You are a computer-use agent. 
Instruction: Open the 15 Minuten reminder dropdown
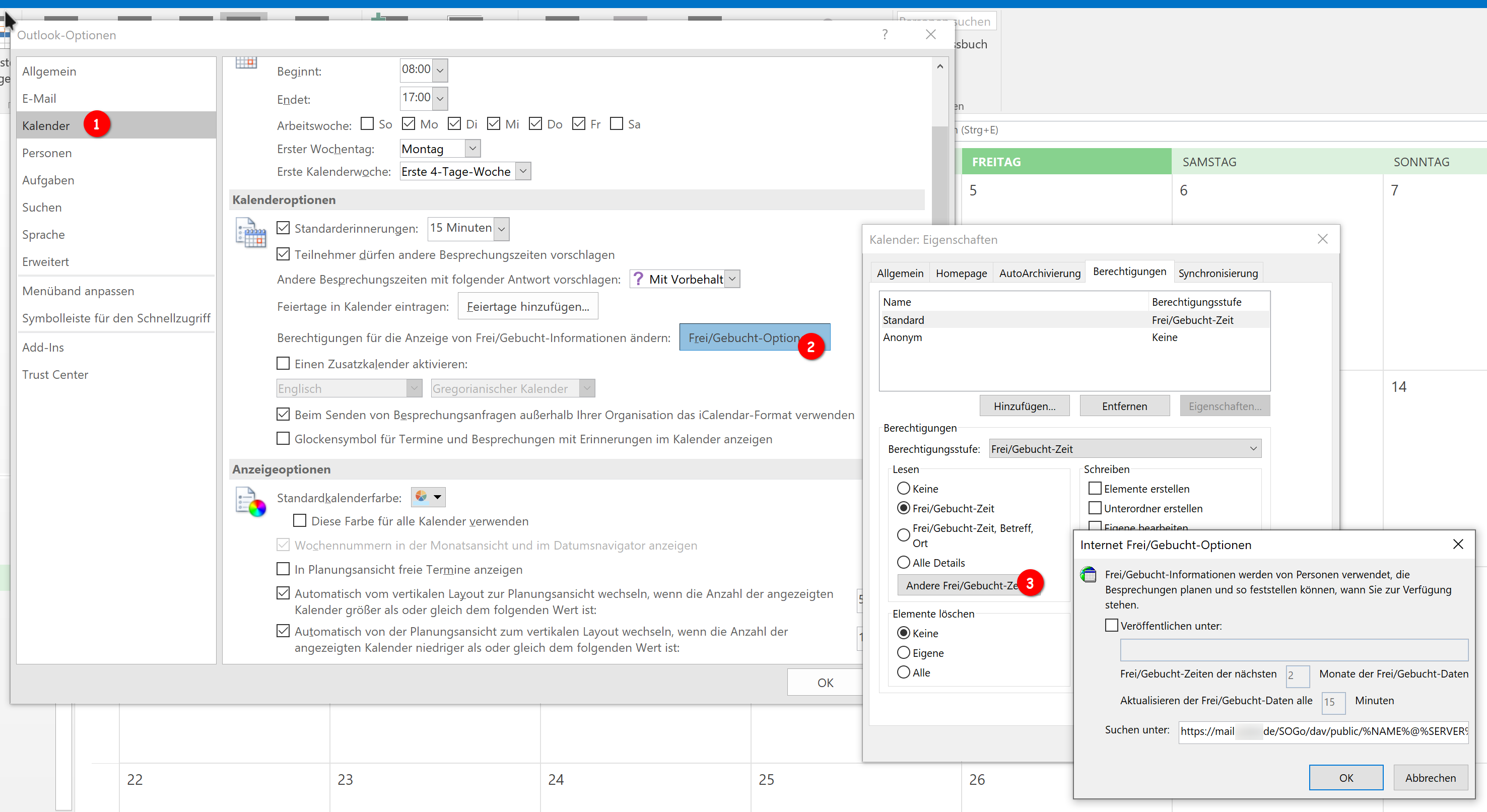tap(502, 229)
